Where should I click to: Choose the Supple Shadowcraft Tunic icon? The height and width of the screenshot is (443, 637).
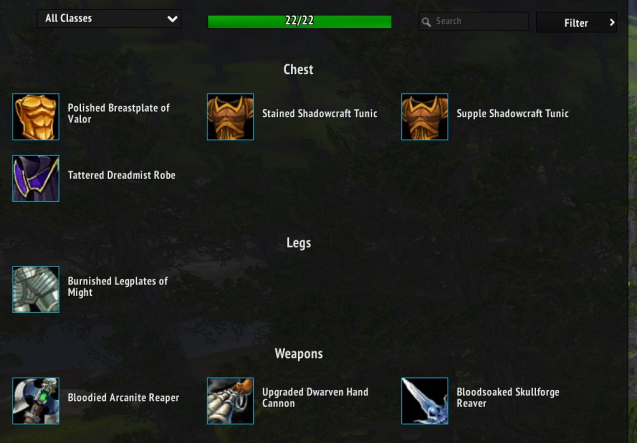tap(425, 117)
